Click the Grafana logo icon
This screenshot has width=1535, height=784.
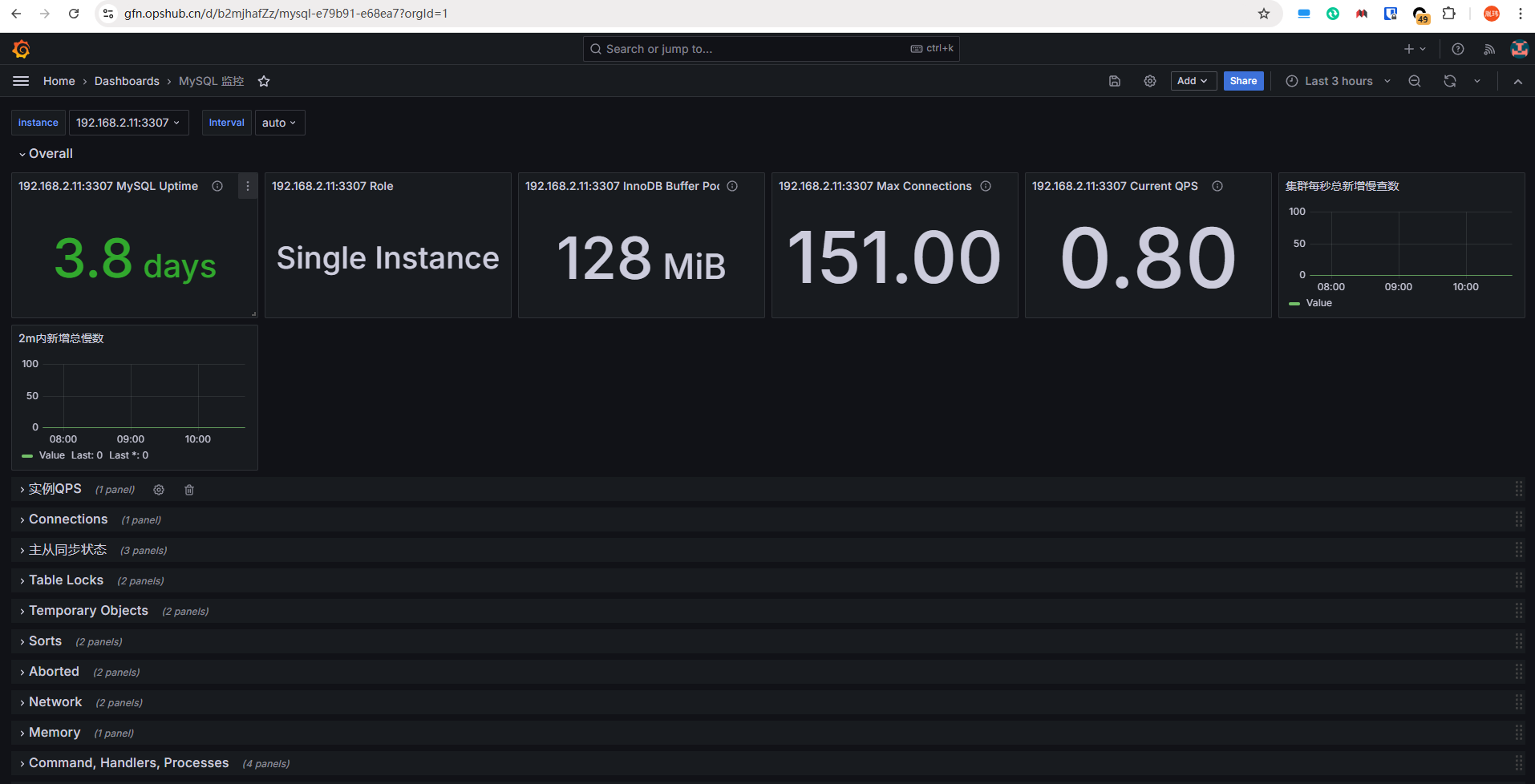click(22, 49)
